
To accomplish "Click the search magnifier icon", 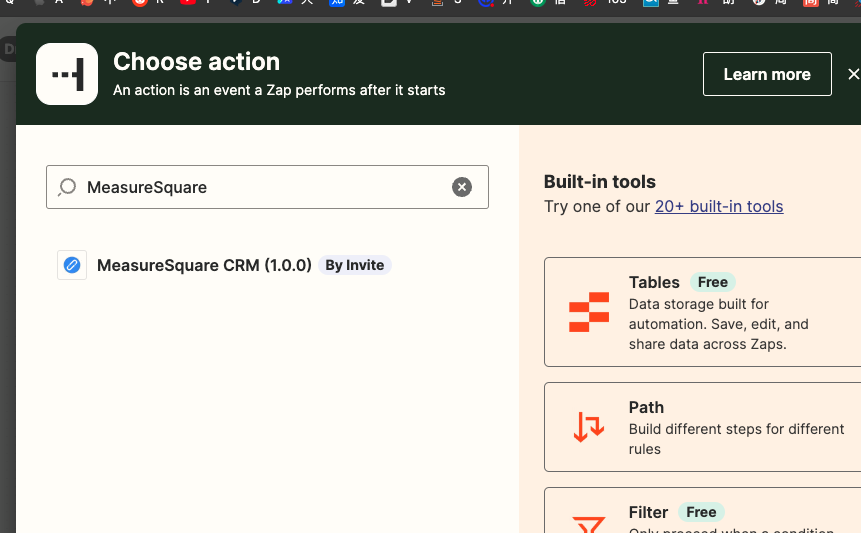I will coord(67,187).
